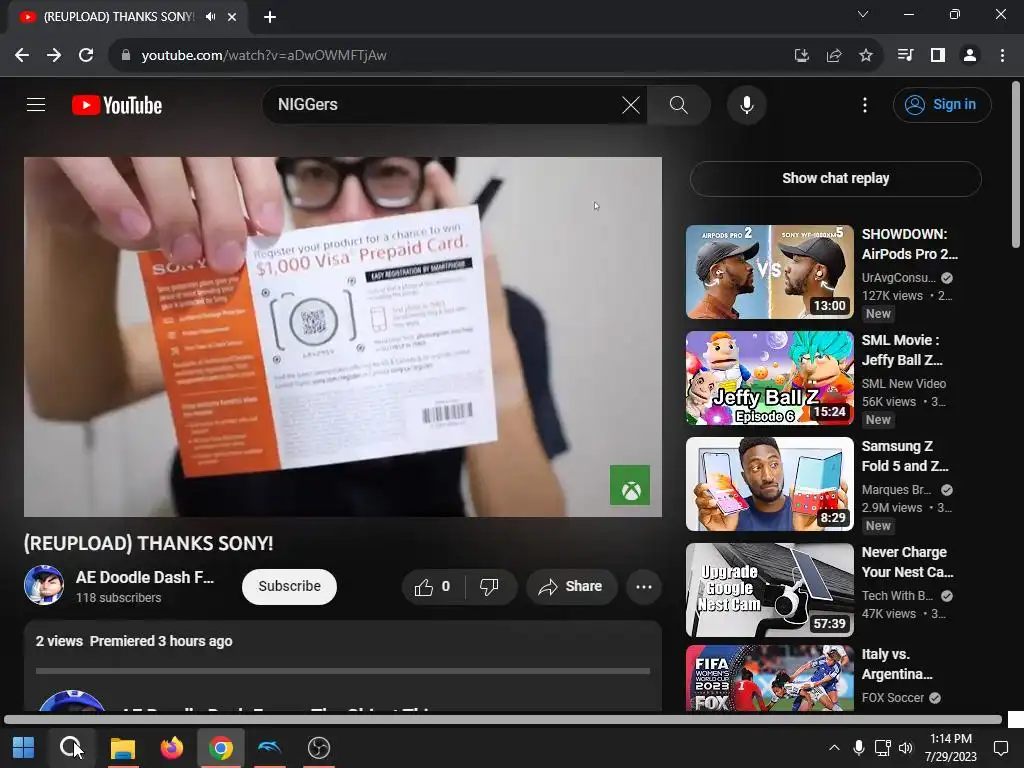Toggle Chrome side panel
The height and width of the screenshot is (768, 1024).
tap(938, 56)
